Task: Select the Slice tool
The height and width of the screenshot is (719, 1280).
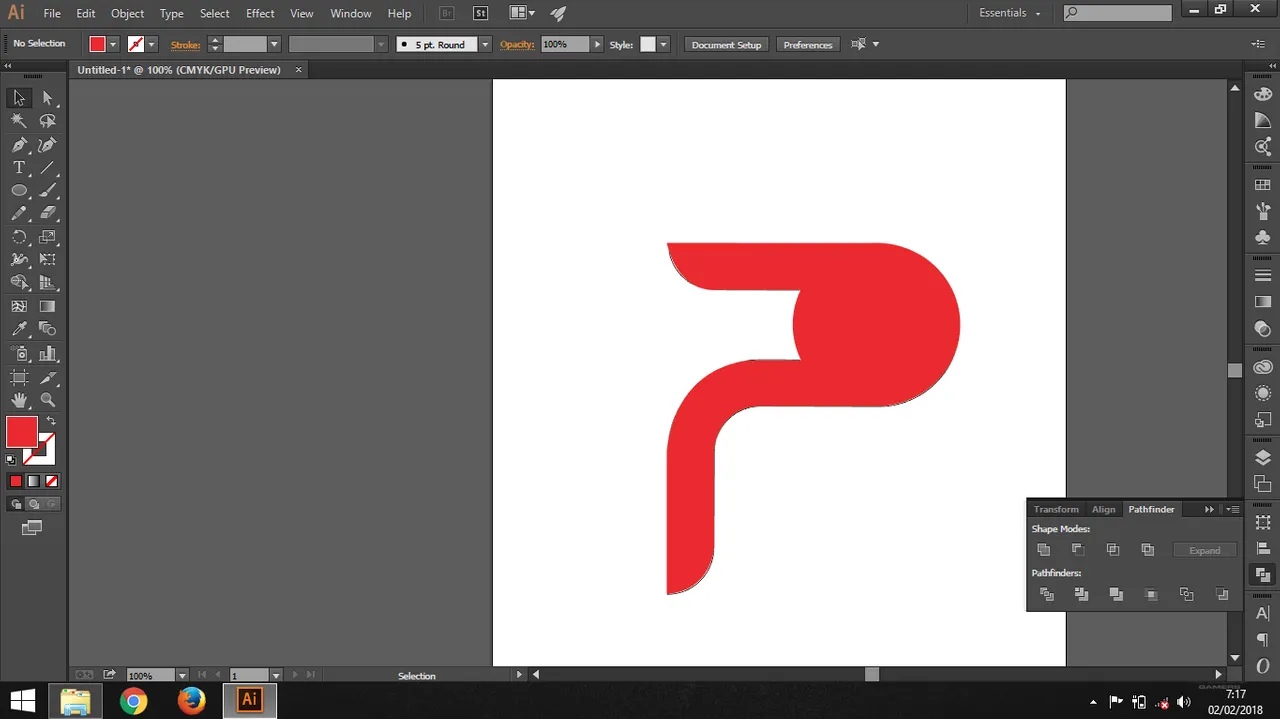Action: tap(47, 378)
